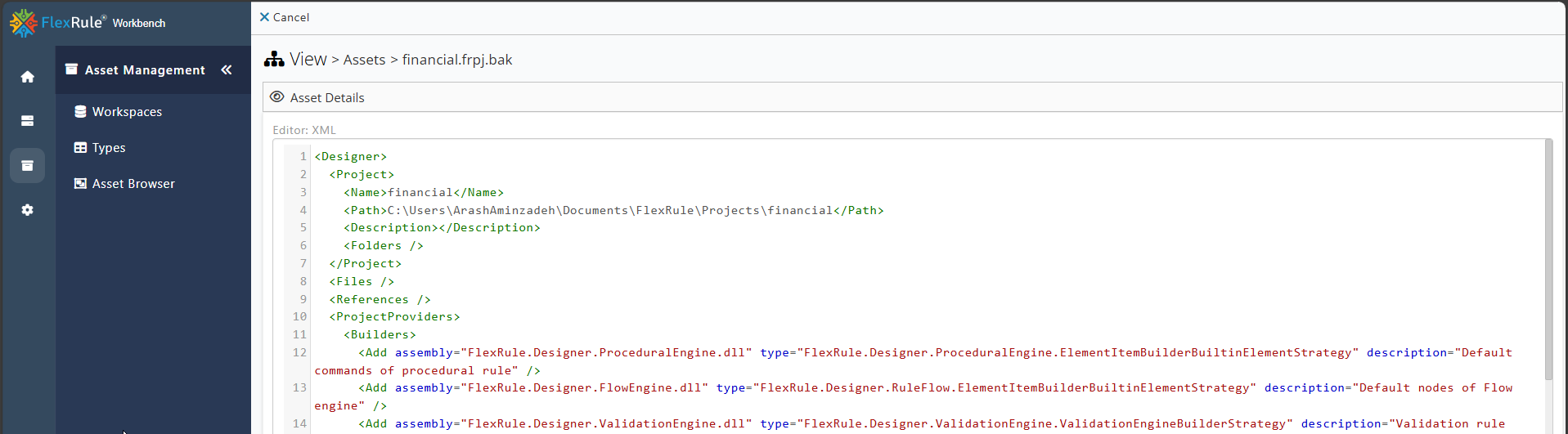Click the ValidationEngine.dll Add line

932,423
